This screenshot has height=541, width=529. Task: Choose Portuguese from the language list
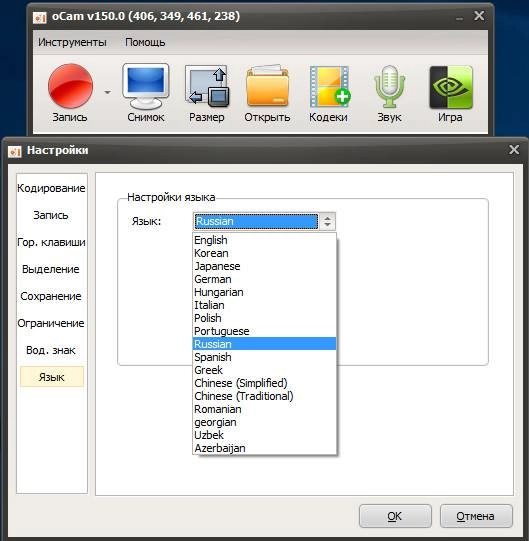[x=264, y=331]
